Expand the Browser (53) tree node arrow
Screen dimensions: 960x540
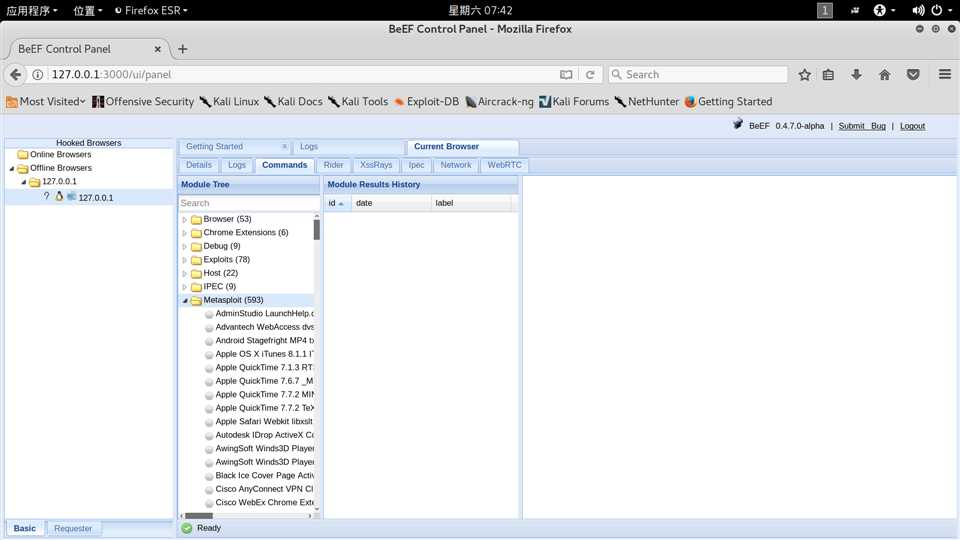(x=184, y=219)
